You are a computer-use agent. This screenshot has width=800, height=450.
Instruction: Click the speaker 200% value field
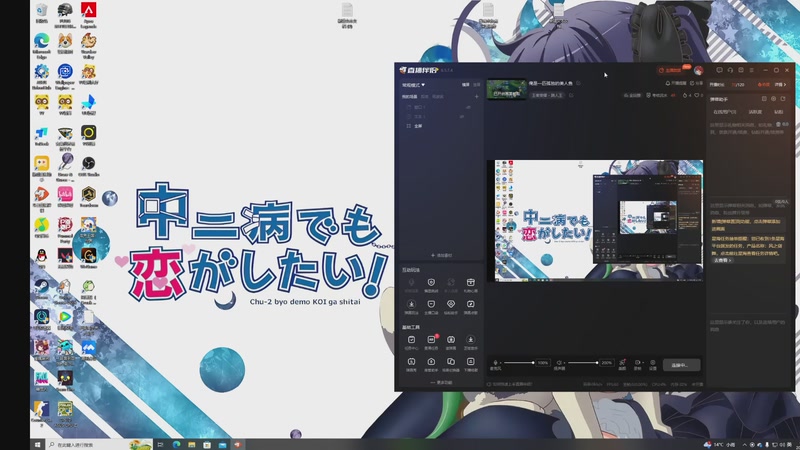point(607,363)
